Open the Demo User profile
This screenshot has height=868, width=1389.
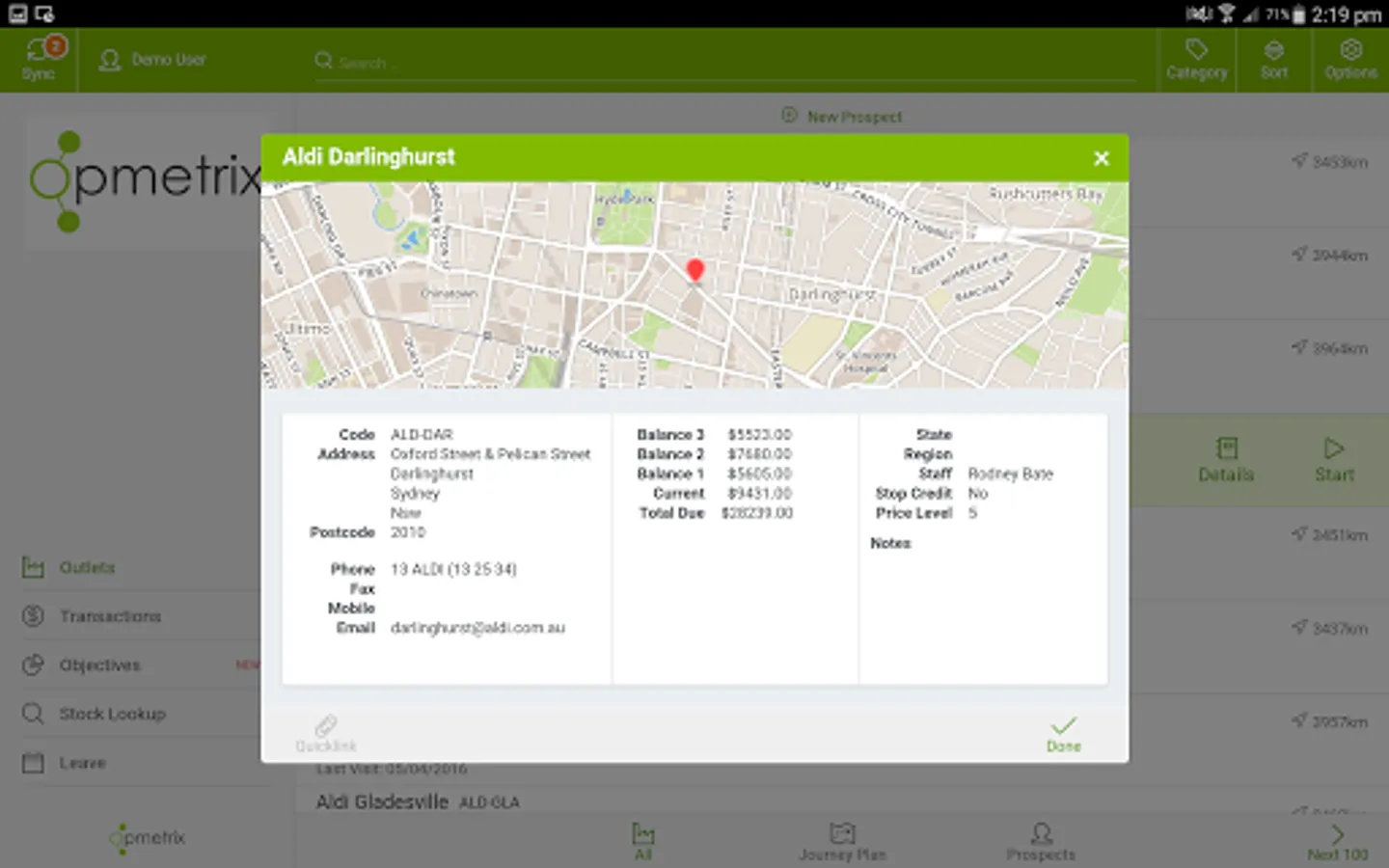point(153,60)
